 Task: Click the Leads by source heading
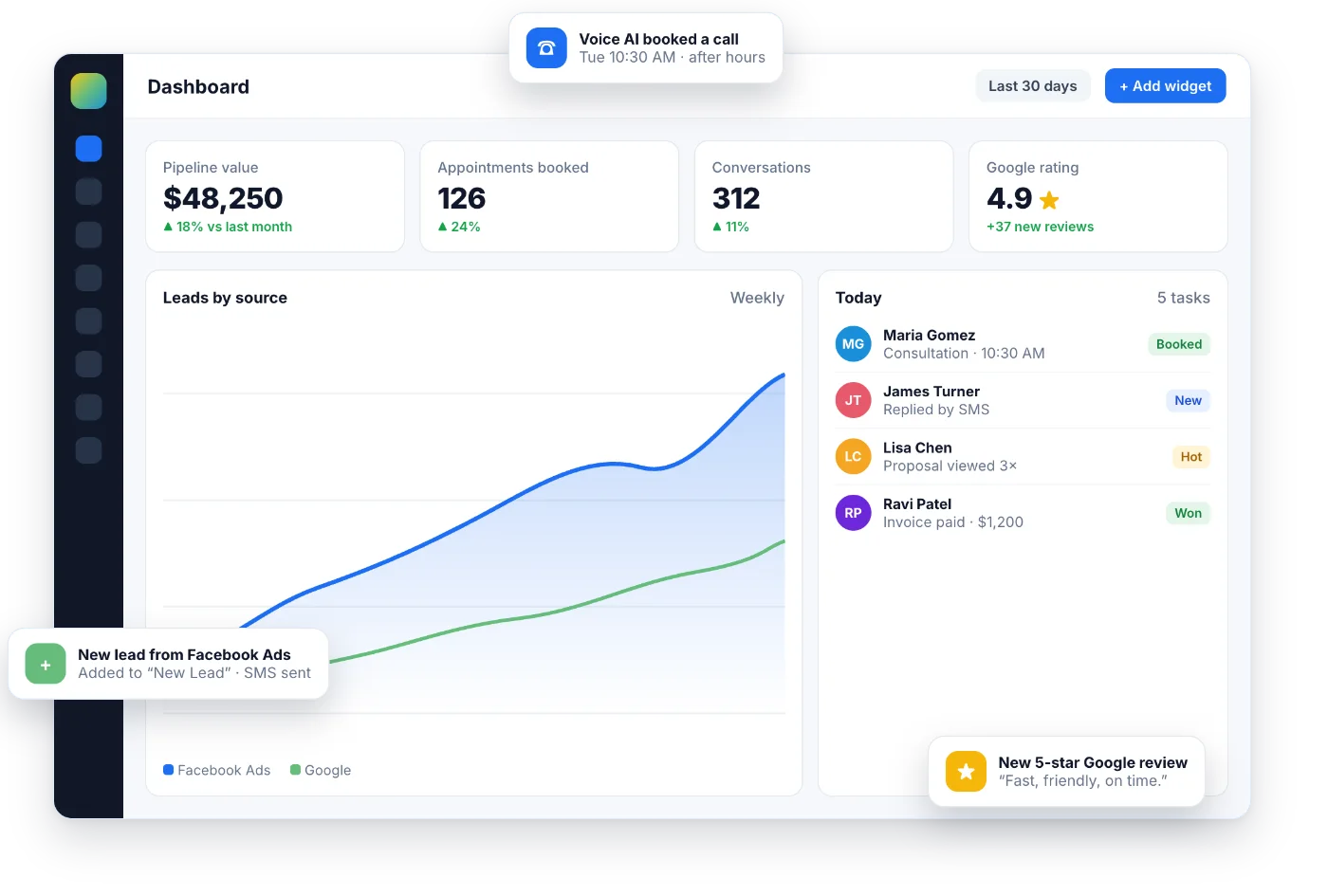225,298
